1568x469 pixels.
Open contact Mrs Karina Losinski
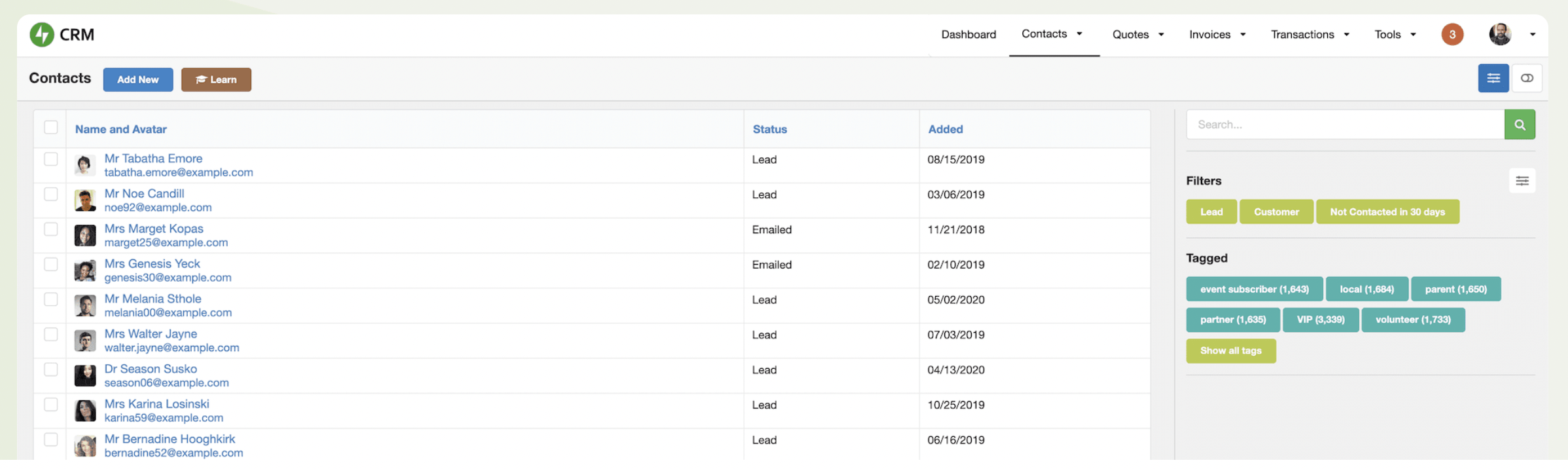click(156, 404)
